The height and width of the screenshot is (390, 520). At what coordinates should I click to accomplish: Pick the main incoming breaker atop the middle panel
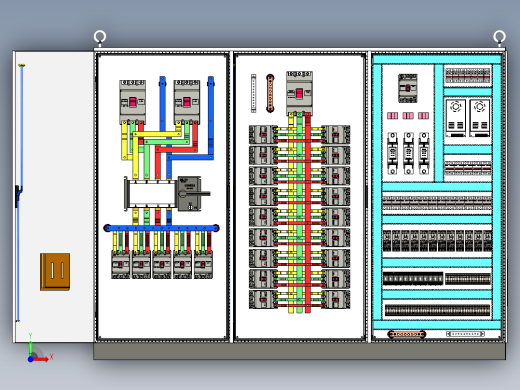(x=299, y=93)
